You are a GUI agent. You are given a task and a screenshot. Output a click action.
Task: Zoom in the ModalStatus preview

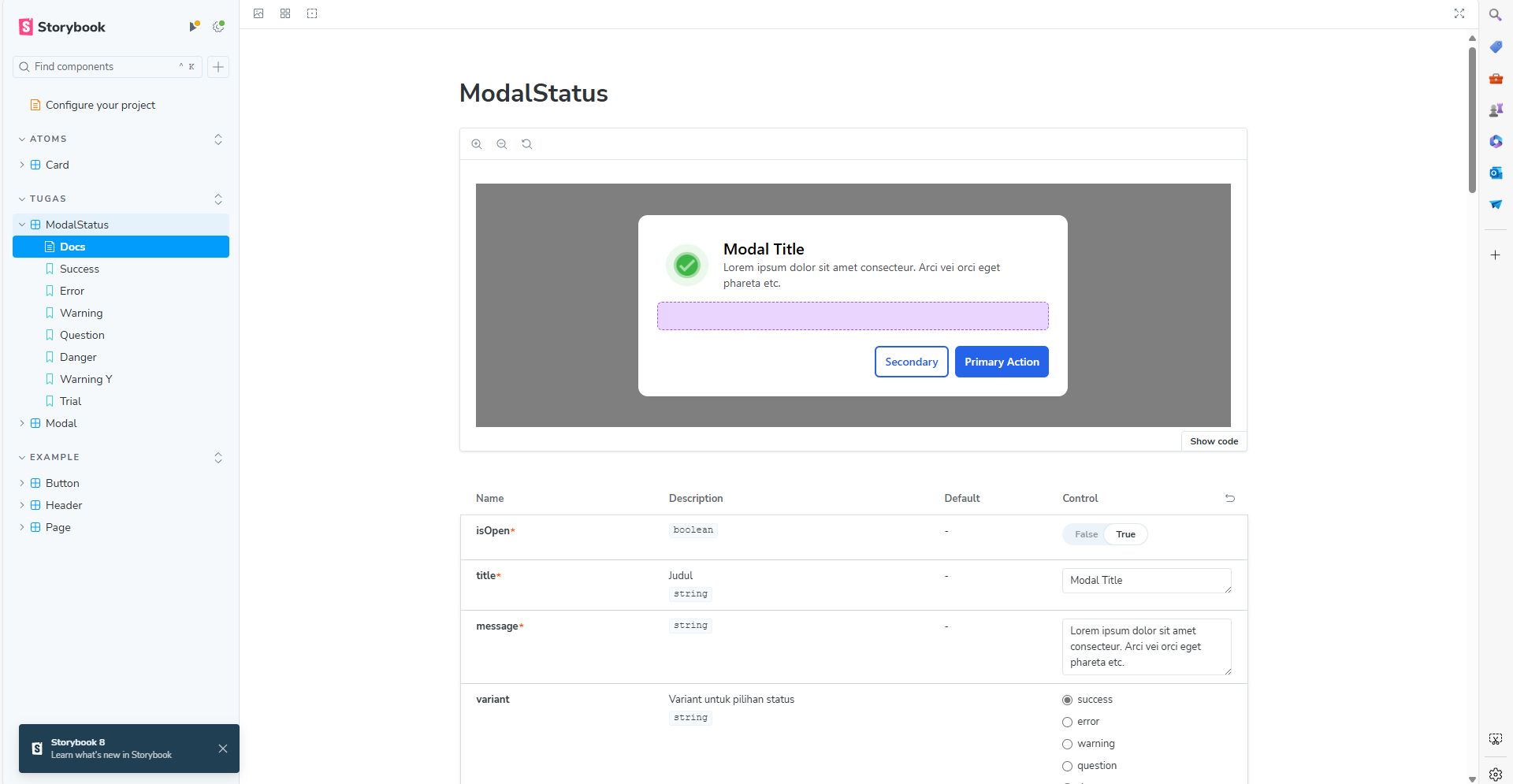(477, 144)
